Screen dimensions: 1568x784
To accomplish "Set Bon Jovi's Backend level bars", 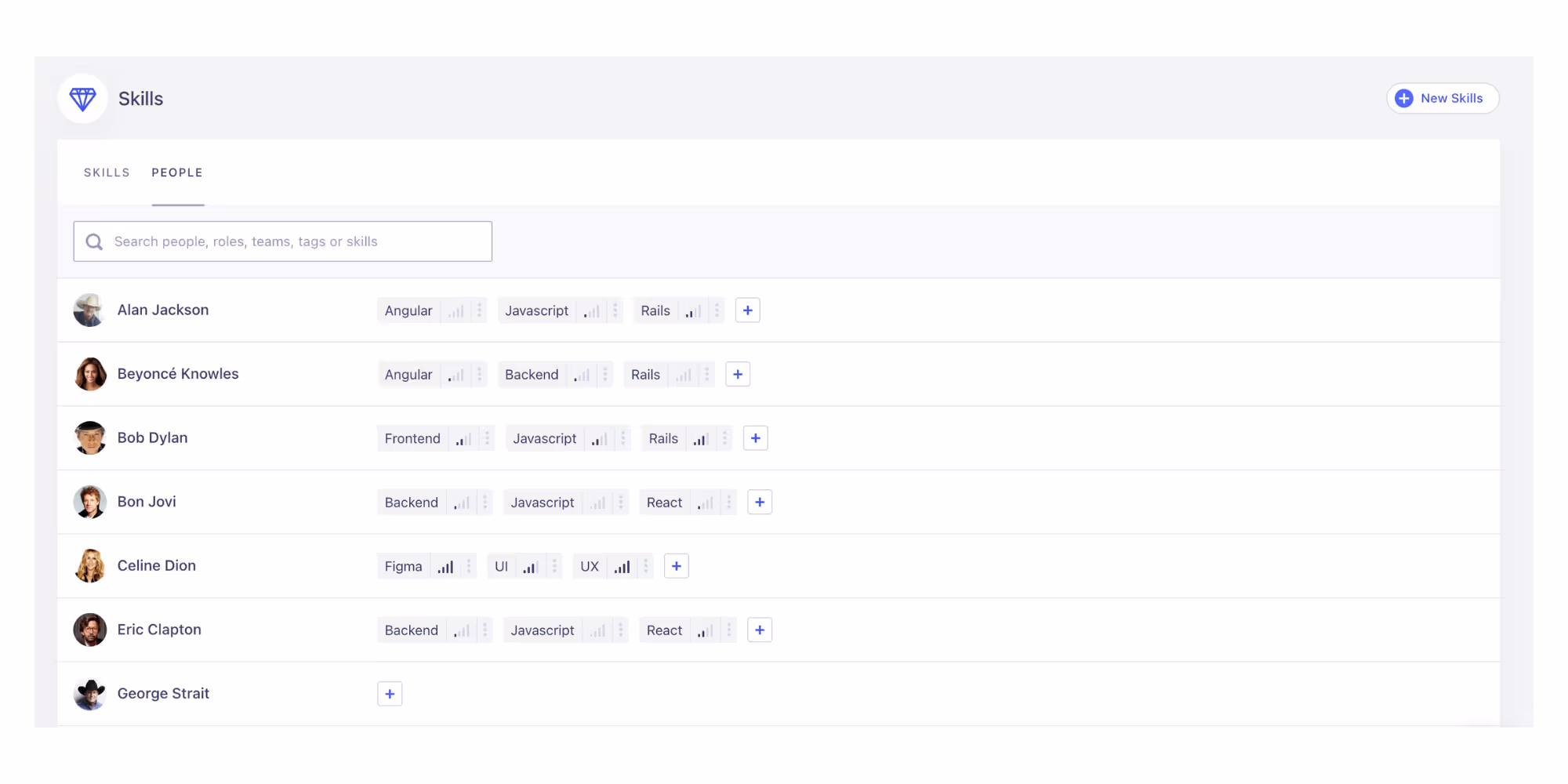I will (x=462, y=503).
